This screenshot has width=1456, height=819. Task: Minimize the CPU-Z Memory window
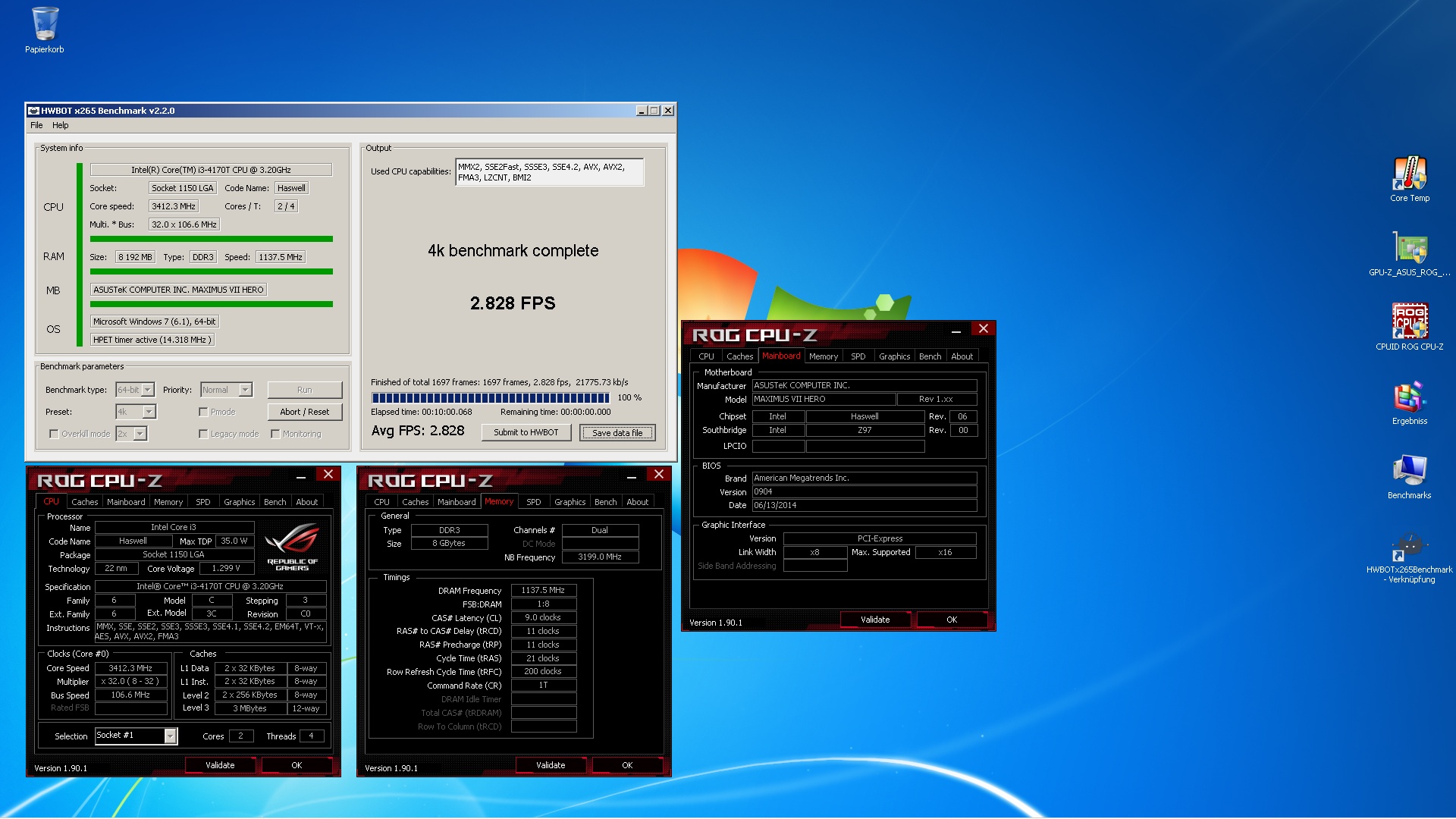click(x=632, y=475)
